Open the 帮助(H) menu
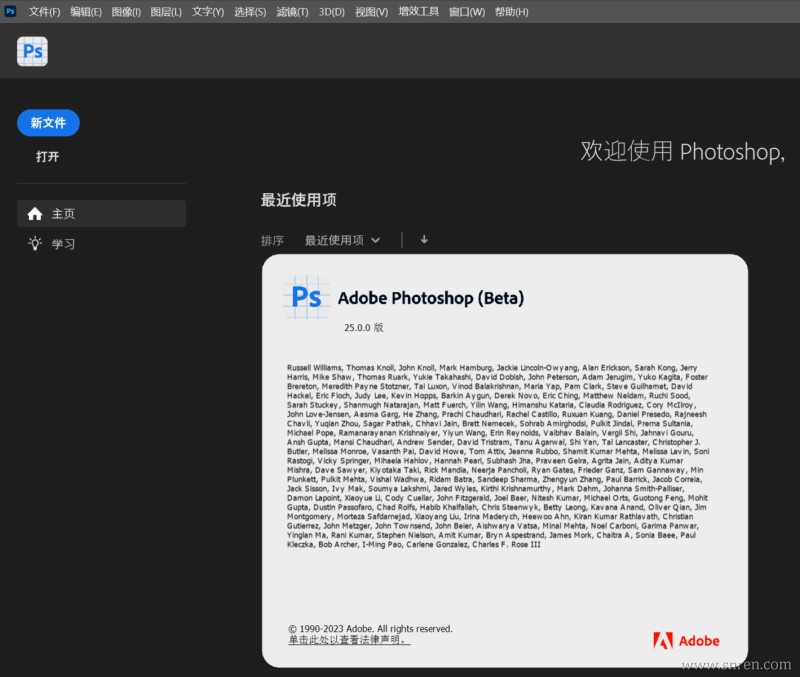 (511, 12)
